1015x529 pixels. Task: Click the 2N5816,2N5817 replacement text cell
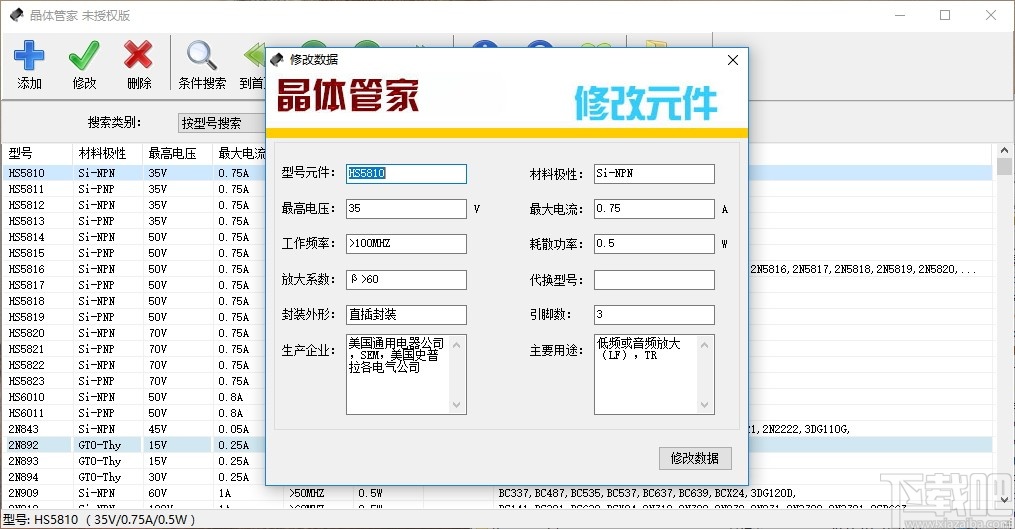click(864, 269)
